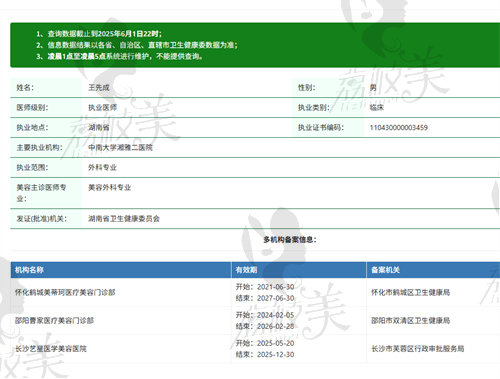
Task: Select 中南大学湘雅二医院 text
Action: (120, 147)
